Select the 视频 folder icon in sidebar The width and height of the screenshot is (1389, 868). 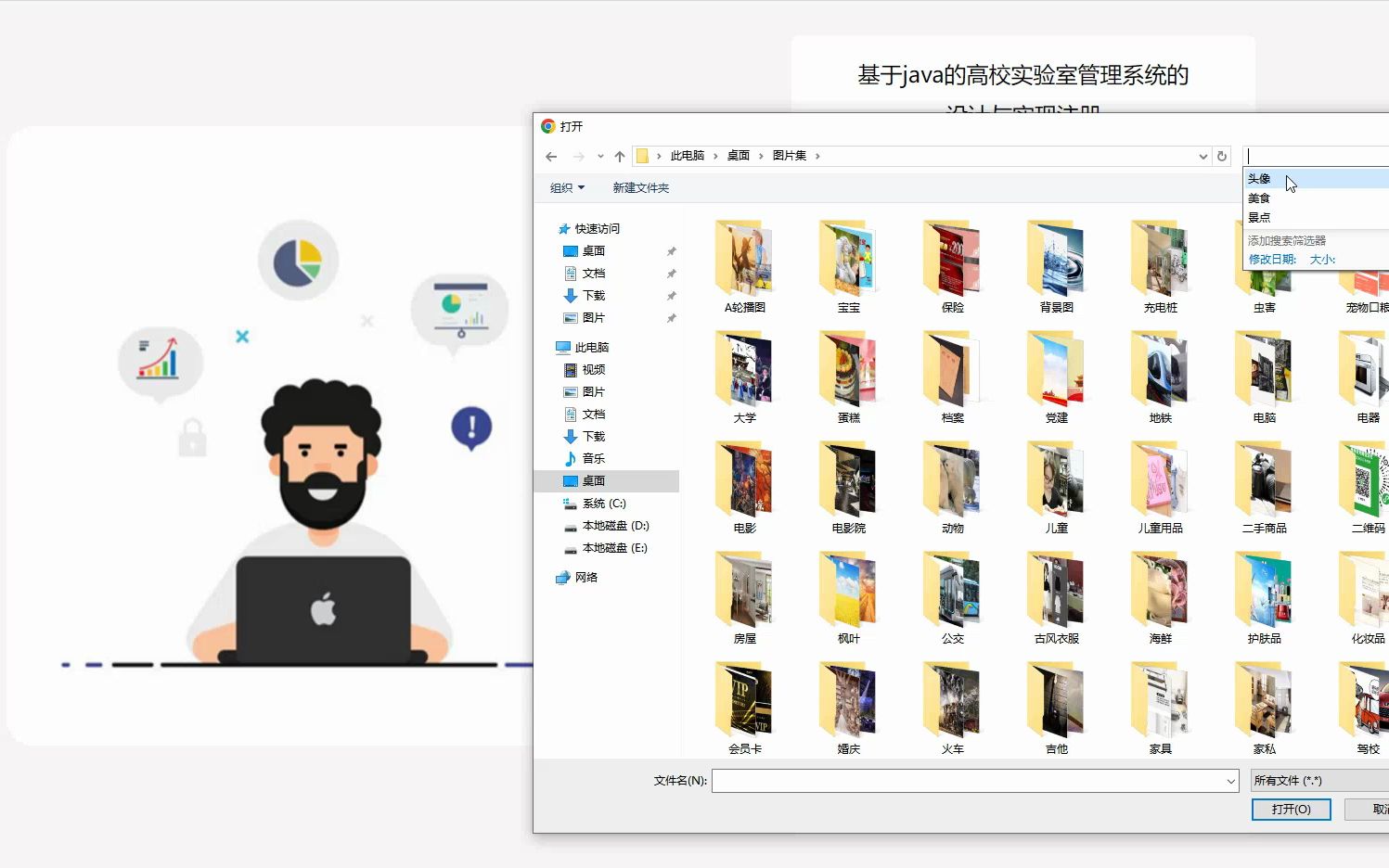pyautogui.click(x=570, y=369)
